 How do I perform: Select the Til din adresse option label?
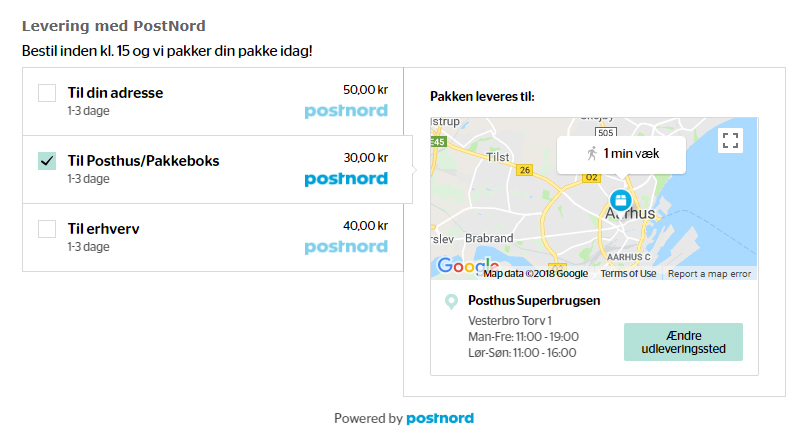click(x=115, y=93)
